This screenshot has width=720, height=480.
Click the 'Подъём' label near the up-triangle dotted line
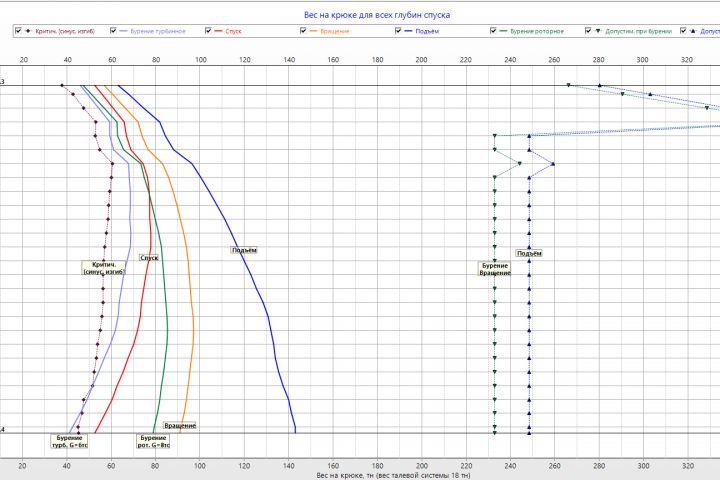tap(529, 253)
